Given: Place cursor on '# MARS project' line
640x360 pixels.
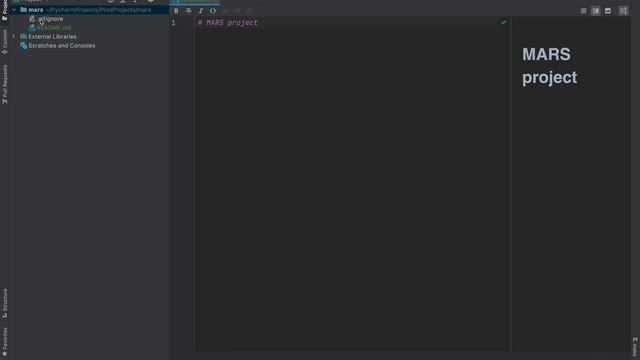Looking at the screenshot, I should click(228, 23).
